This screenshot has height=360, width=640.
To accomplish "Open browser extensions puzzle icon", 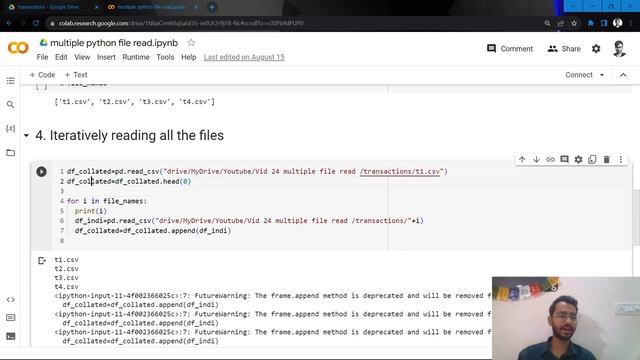I will (x=590, y=23).
